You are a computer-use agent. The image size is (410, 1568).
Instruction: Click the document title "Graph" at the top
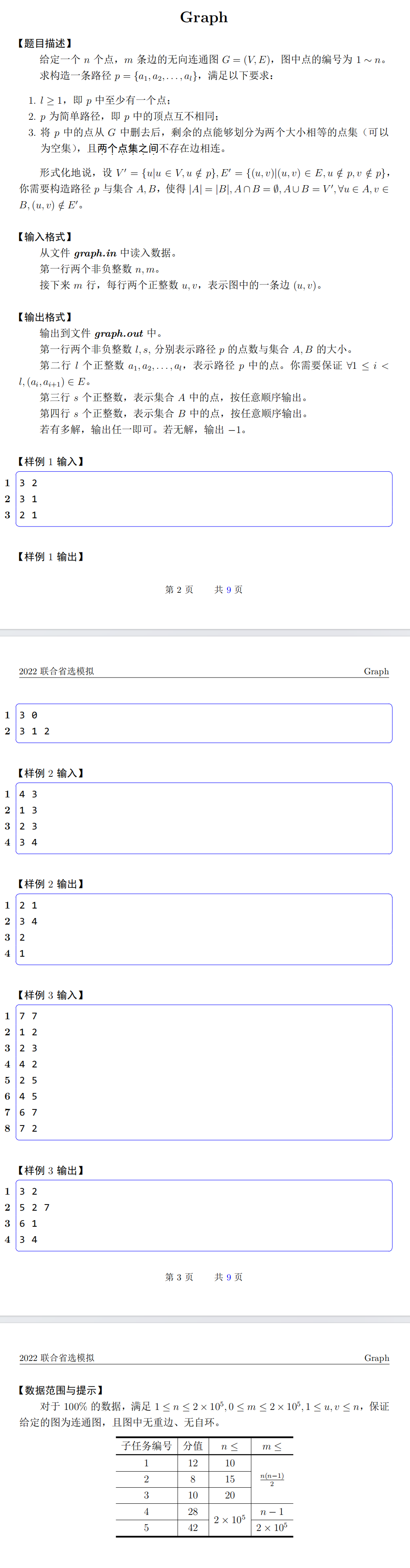pyautogui.click(x=204, y=17)
